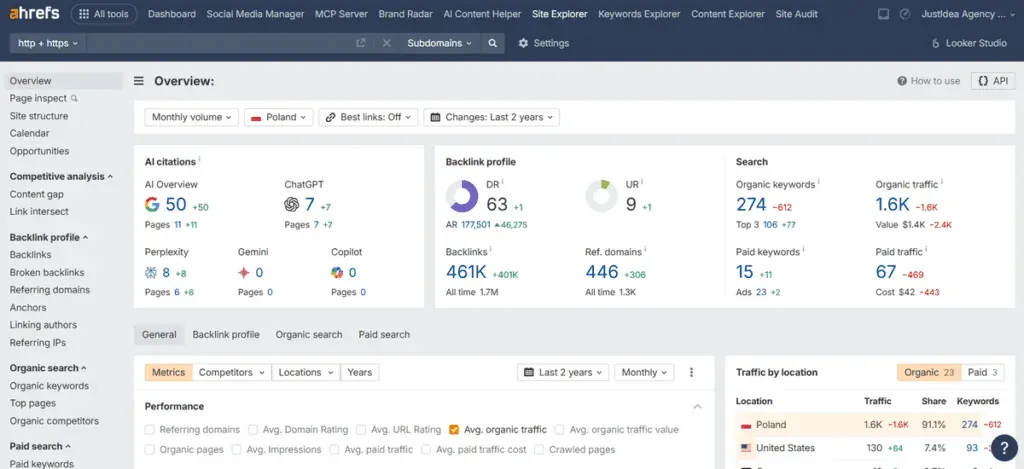The image size is (1024, 469).
Task: Open Monthly interval dropdown
Action: (x=644, y=372)
